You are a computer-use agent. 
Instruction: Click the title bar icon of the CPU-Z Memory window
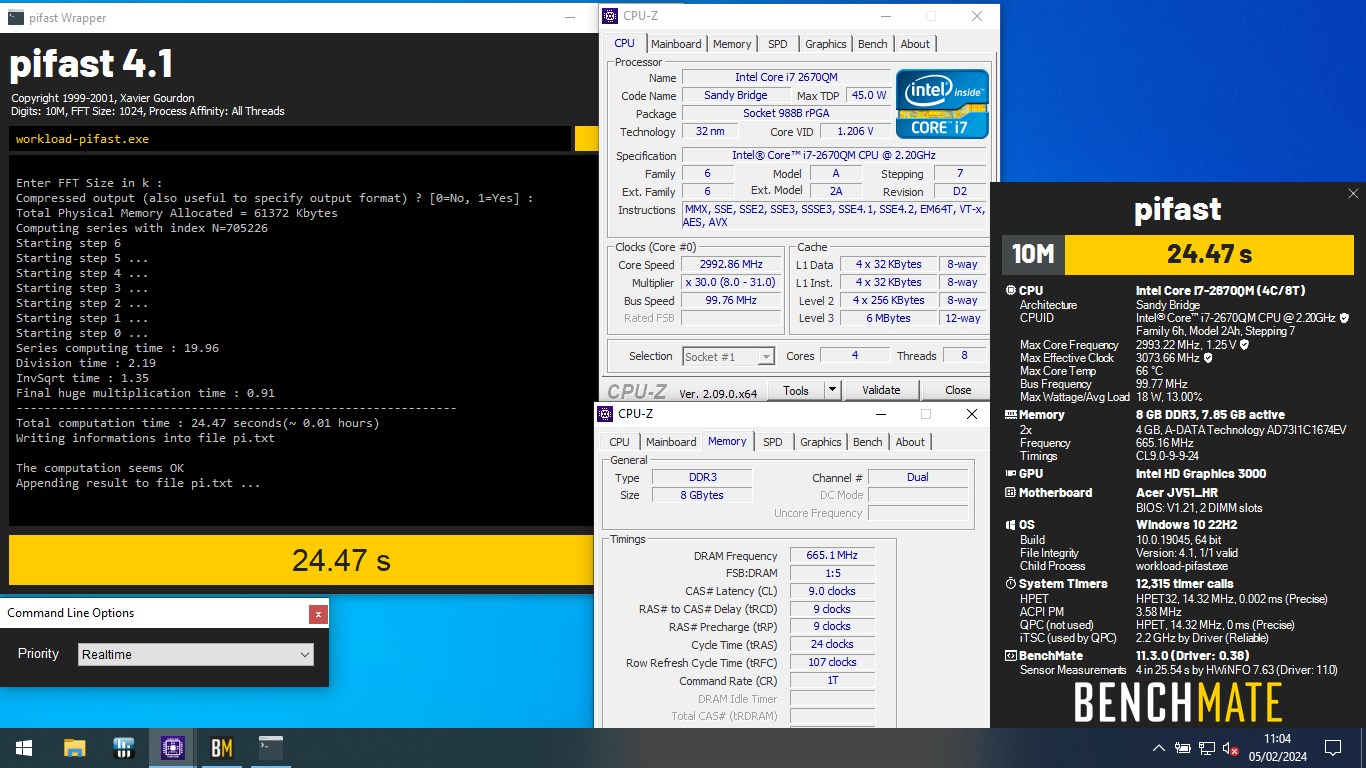(x=606, y=413)
